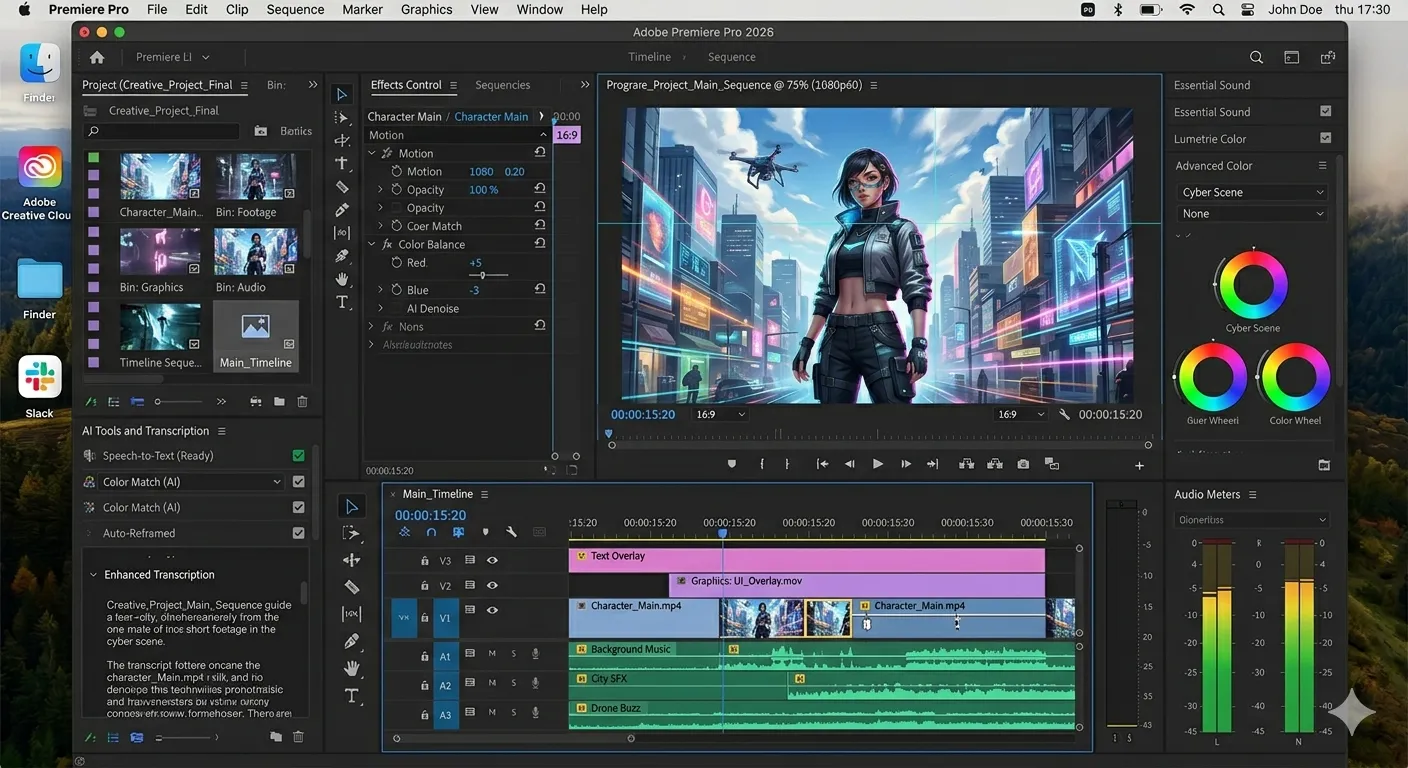Viewport: 1408px width, 768px height.
Task: Click the Add Marker shield icon in the timeline header
Action: 485,533
